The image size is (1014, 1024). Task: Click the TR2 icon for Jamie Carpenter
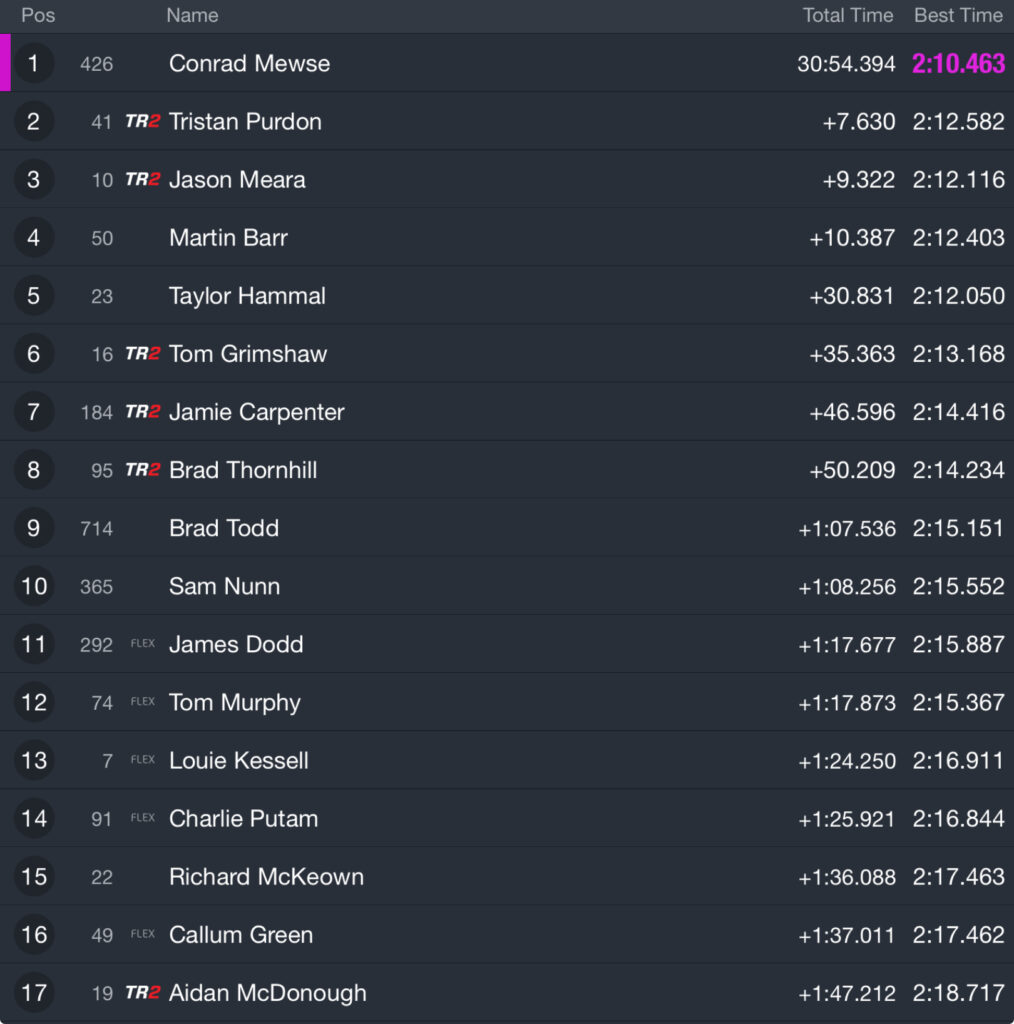pos(142,412)
